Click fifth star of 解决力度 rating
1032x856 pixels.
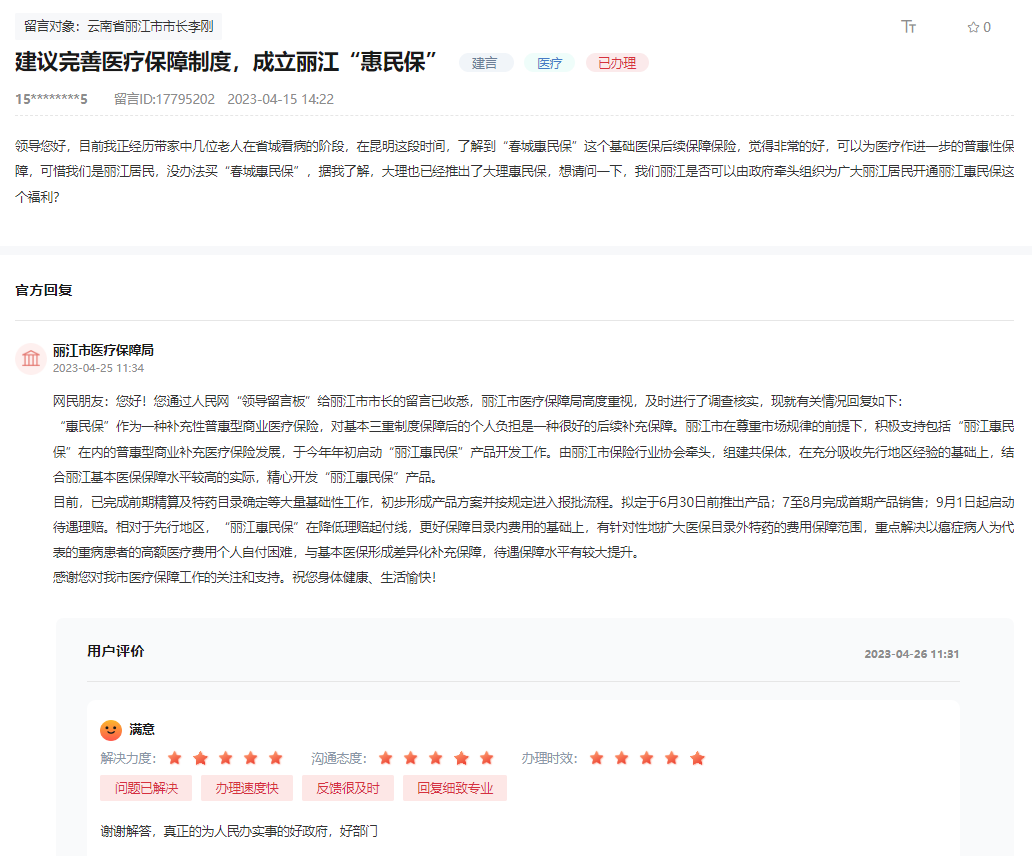pos(276,758)
